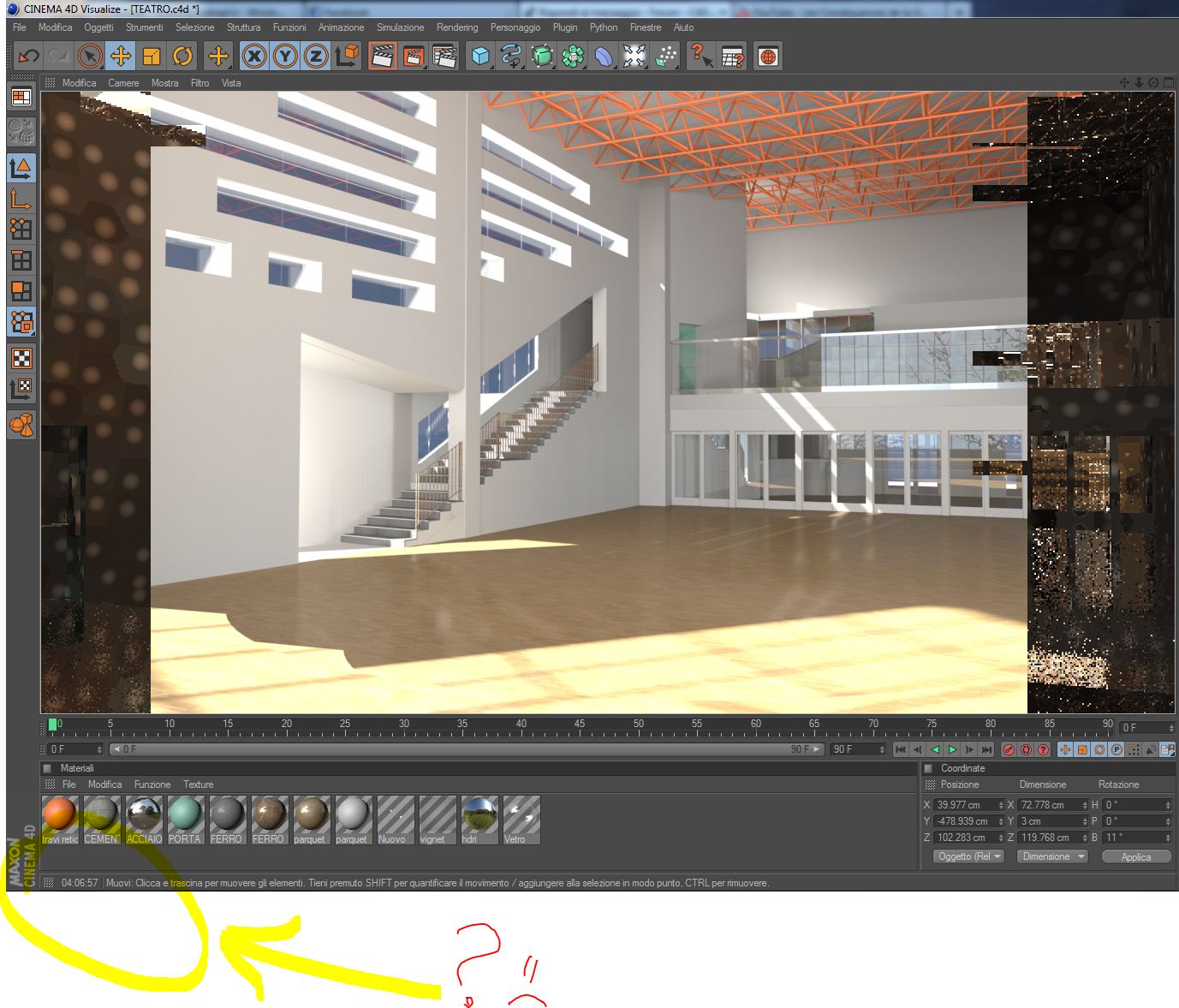
Task: Add a Cube primitive object
Action: (480, 57)
